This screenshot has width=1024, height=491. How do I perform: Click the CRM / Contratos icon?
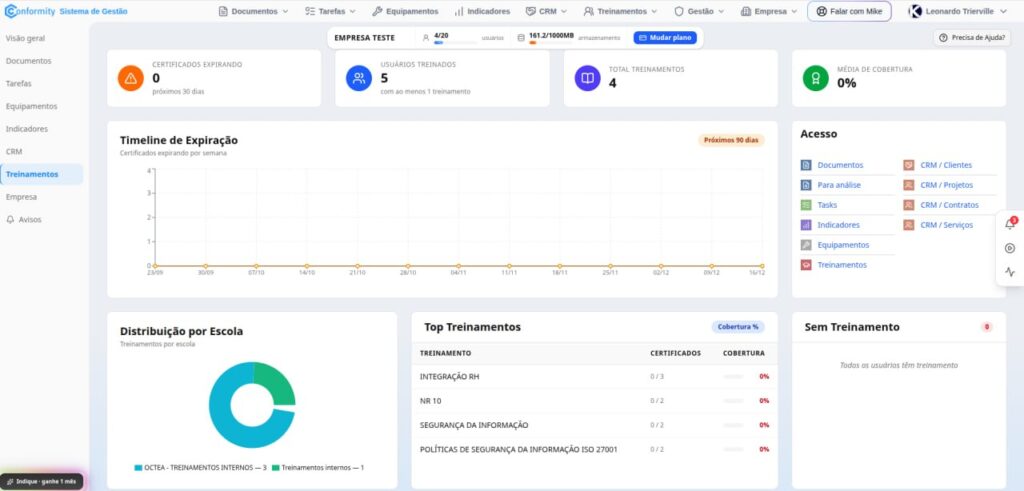coord(908,205)
